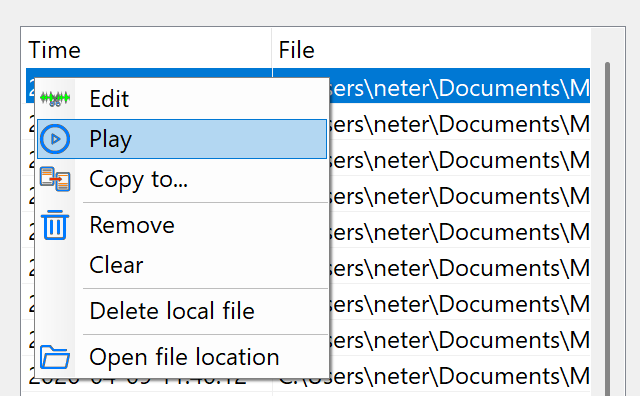Click the Copy to documents icon
The image size is (640, 396).
pyautogui.click(x=55, y=179)
